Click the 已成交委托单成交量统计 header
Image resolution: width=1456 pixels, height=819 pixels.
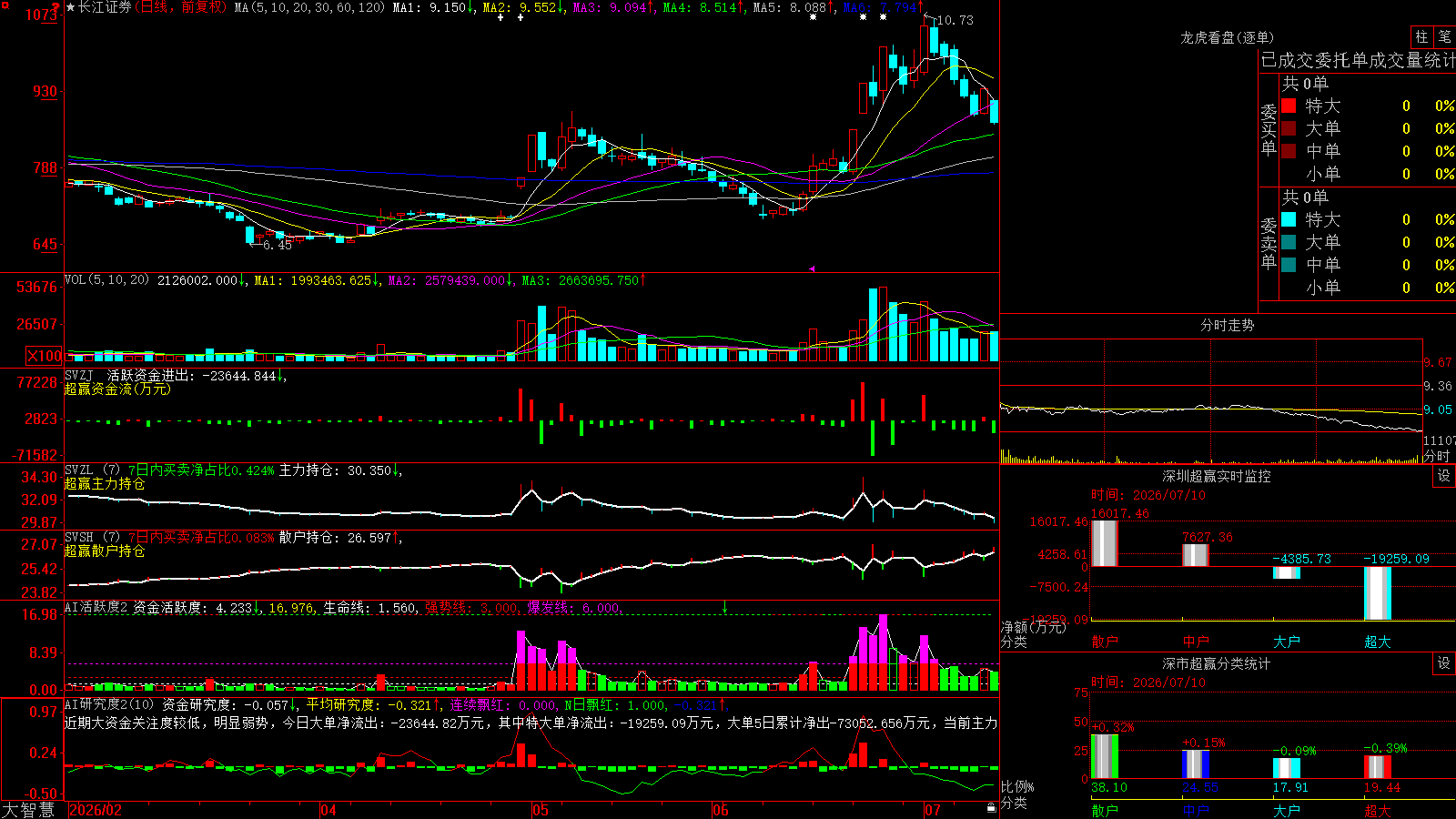(1358, 60)
